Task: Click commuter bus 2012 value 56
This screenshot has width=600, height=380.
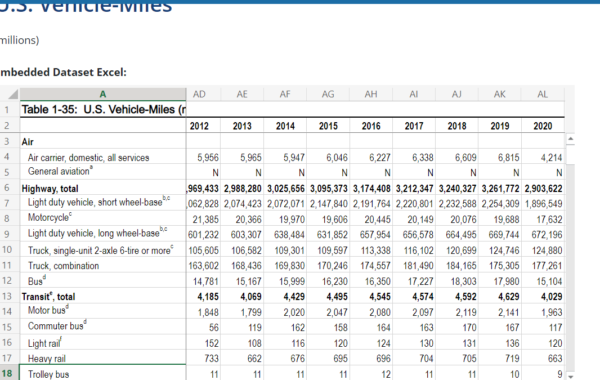Action: (204, 328)
